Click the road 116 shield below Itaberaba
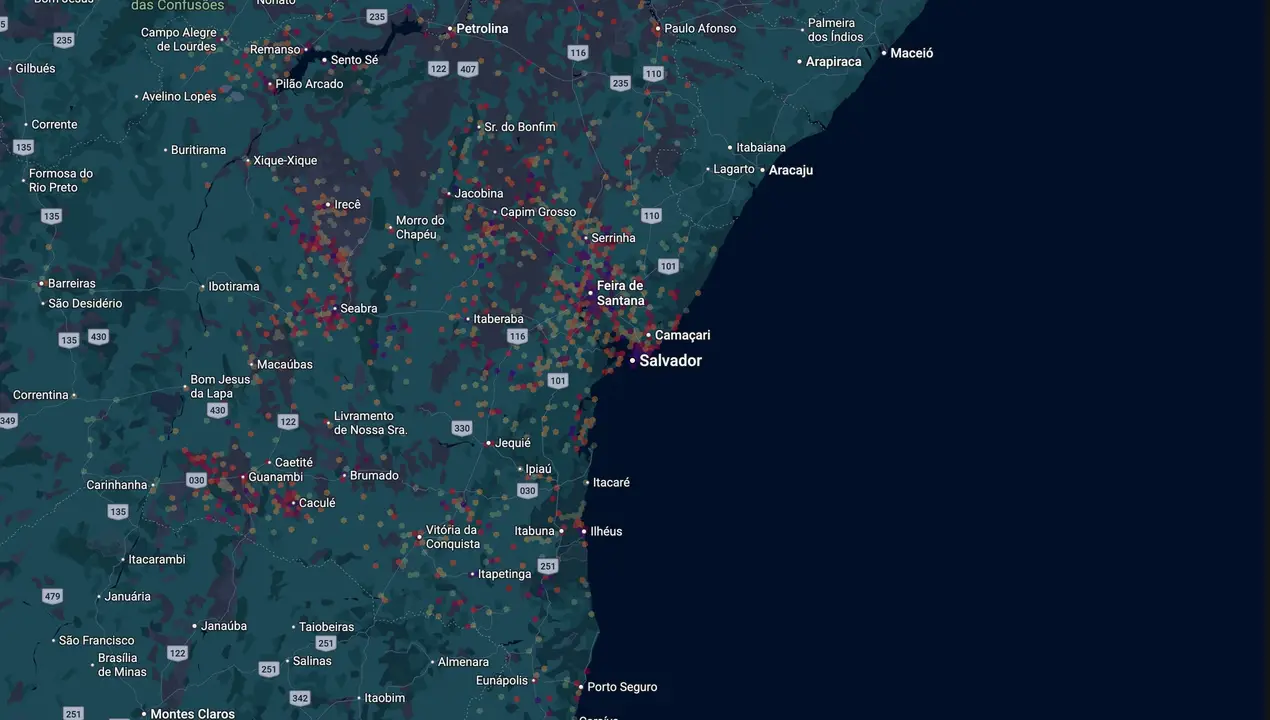The image size is (1270, 720). click(x=517, y=336)
